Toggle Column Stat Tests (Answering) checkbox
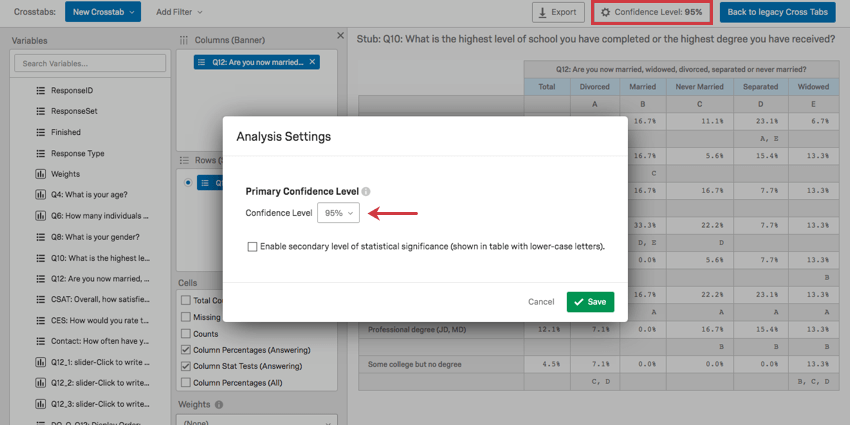850x425 pixels. [x=185, y=366]
